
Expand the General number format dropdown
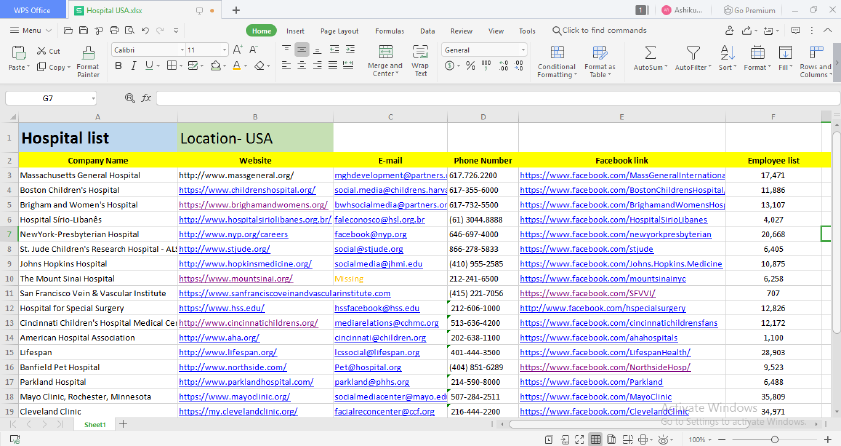[x=523, y=49]
